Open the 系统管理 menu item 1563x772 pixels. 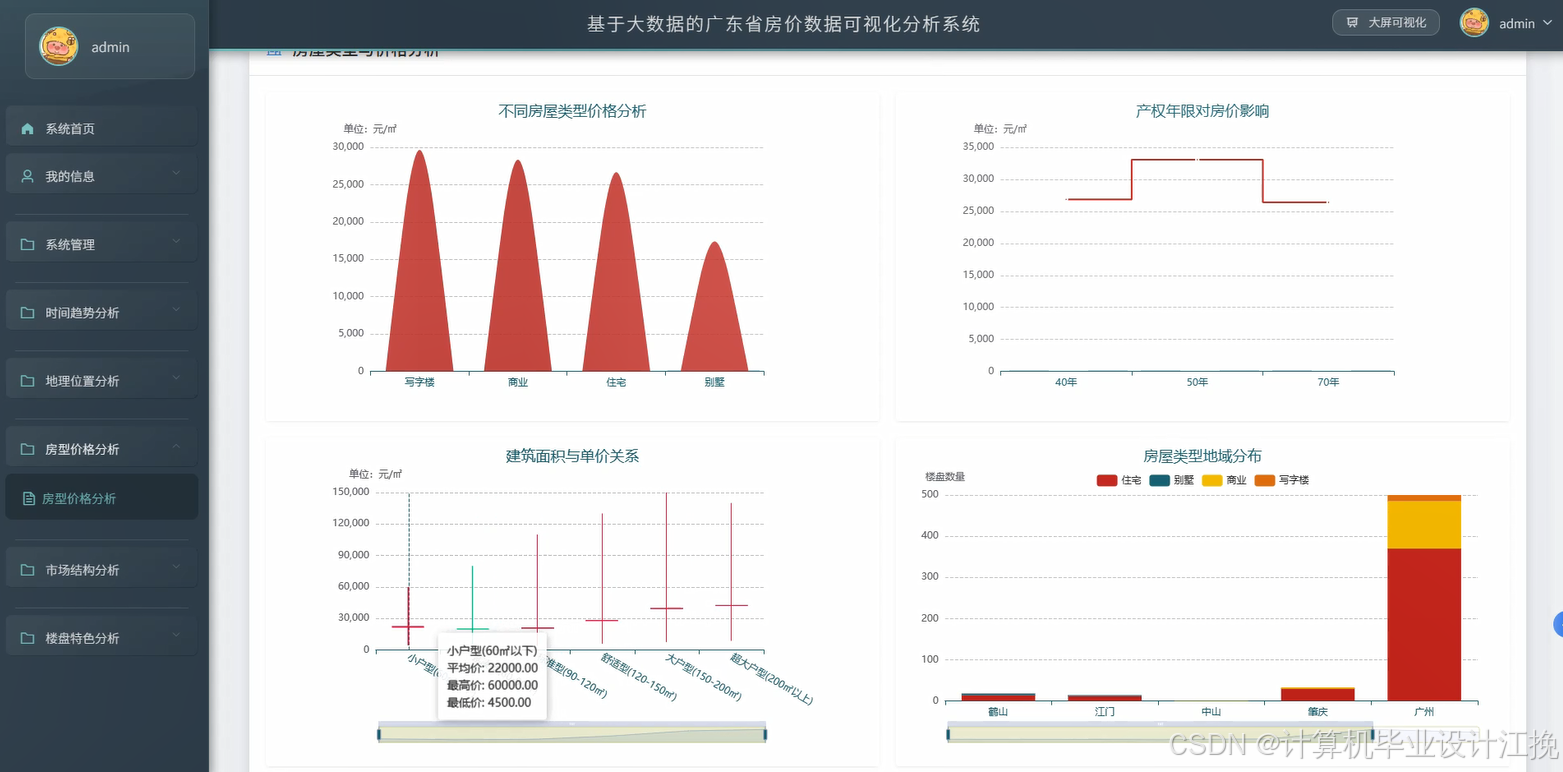coord(101,243)
